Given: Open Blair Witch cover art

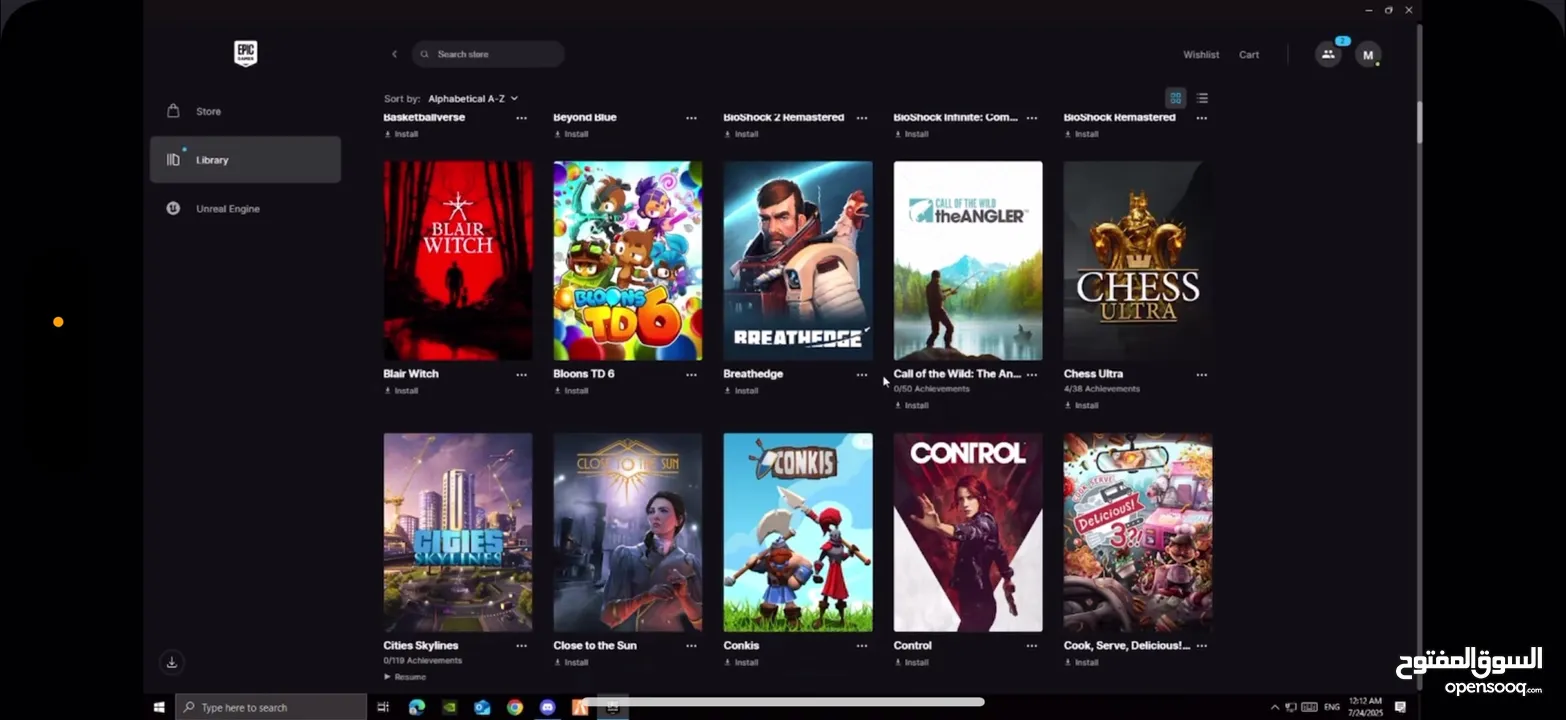Looking at the screenshot, I should 458,261.
